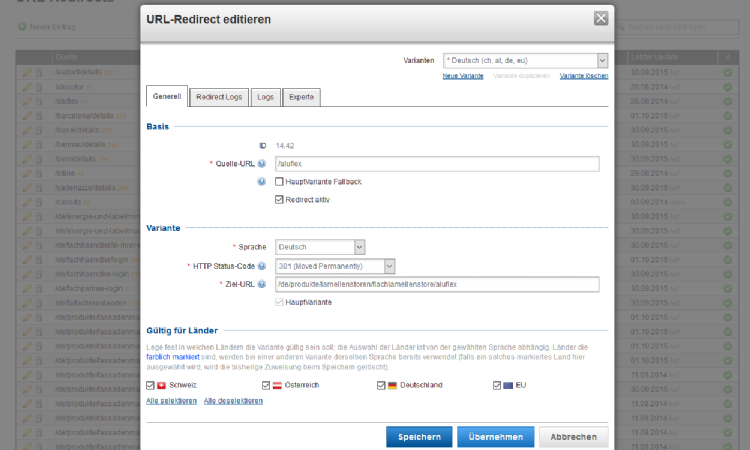Uncheck the Redirect aktiv checkbox
Image resolution: width=750 pixels, height=450 pixels.
(280, 199)
